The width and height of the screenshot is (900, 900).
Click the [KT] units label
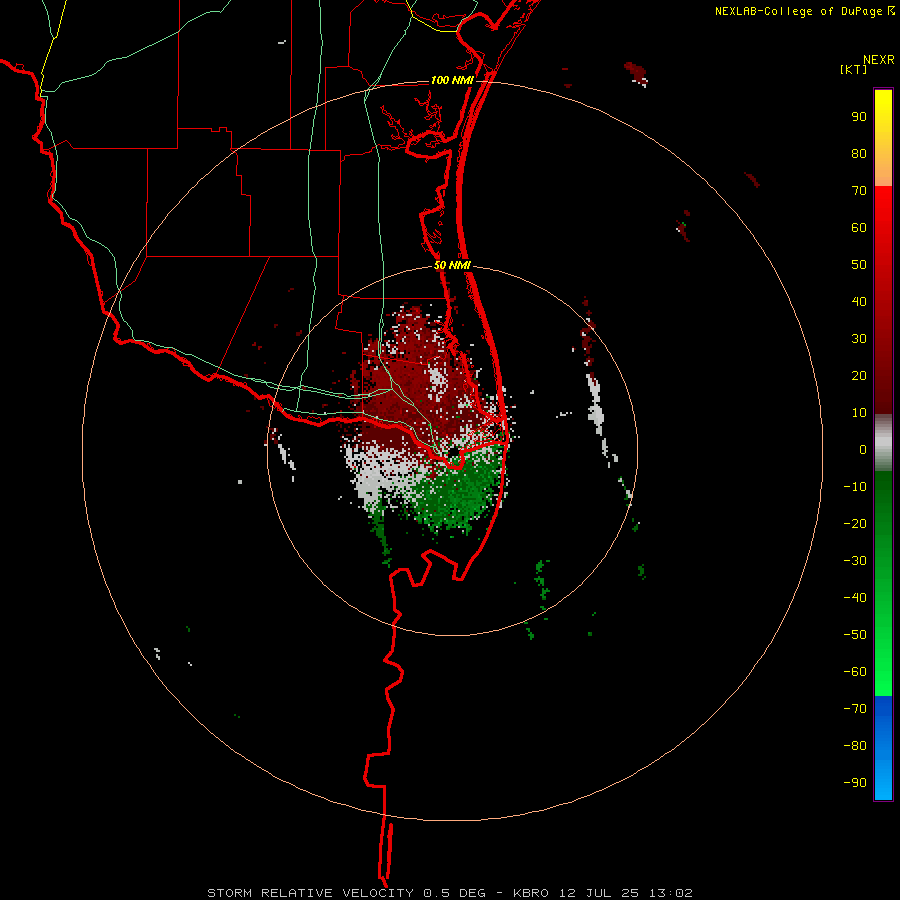click(x=854, y=69)
